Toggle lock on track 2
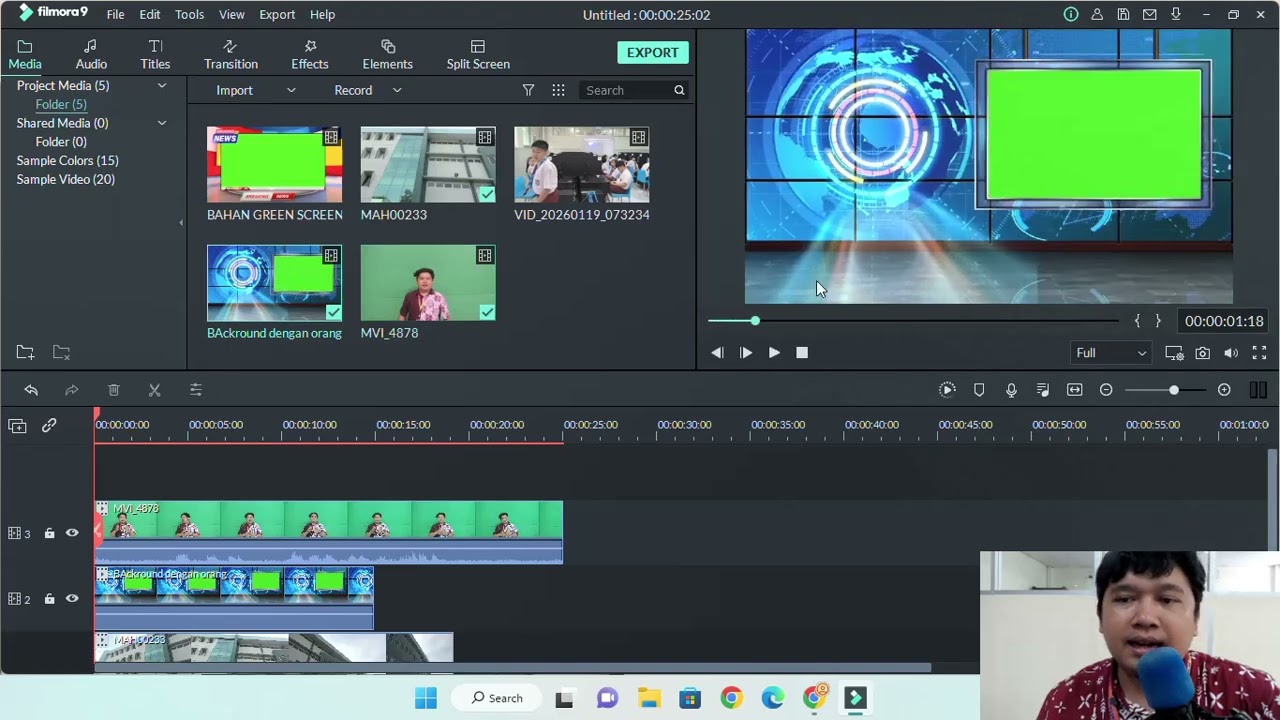This screenshot has width=1280, height=720. point(49,599)
